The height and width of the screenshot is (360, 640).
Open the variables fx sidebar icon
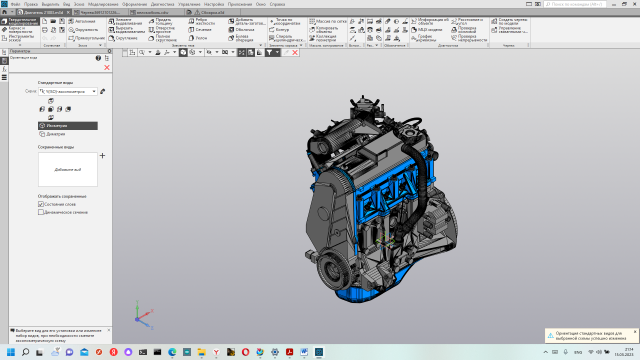point(4,69)
